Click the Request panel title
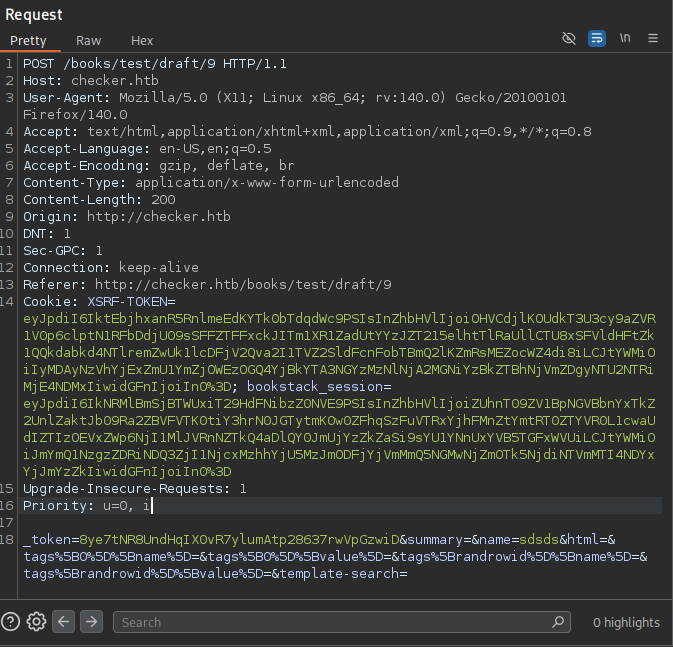 click(34, 14)
